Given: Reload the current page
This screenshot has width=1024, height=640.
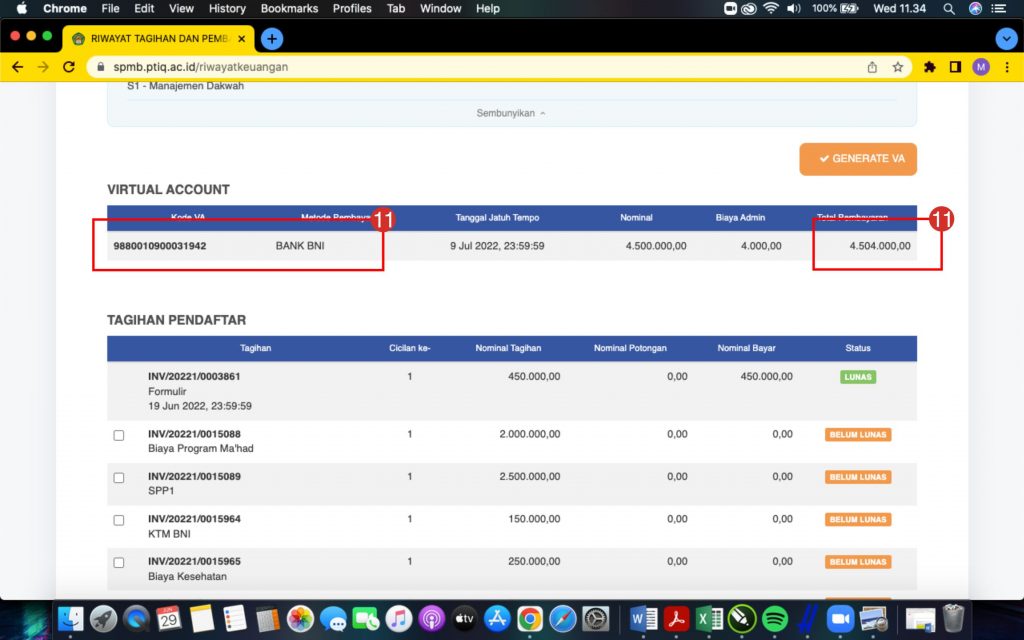Looking at the screenshot, I should pyautogui.click(x=69, y=67).
